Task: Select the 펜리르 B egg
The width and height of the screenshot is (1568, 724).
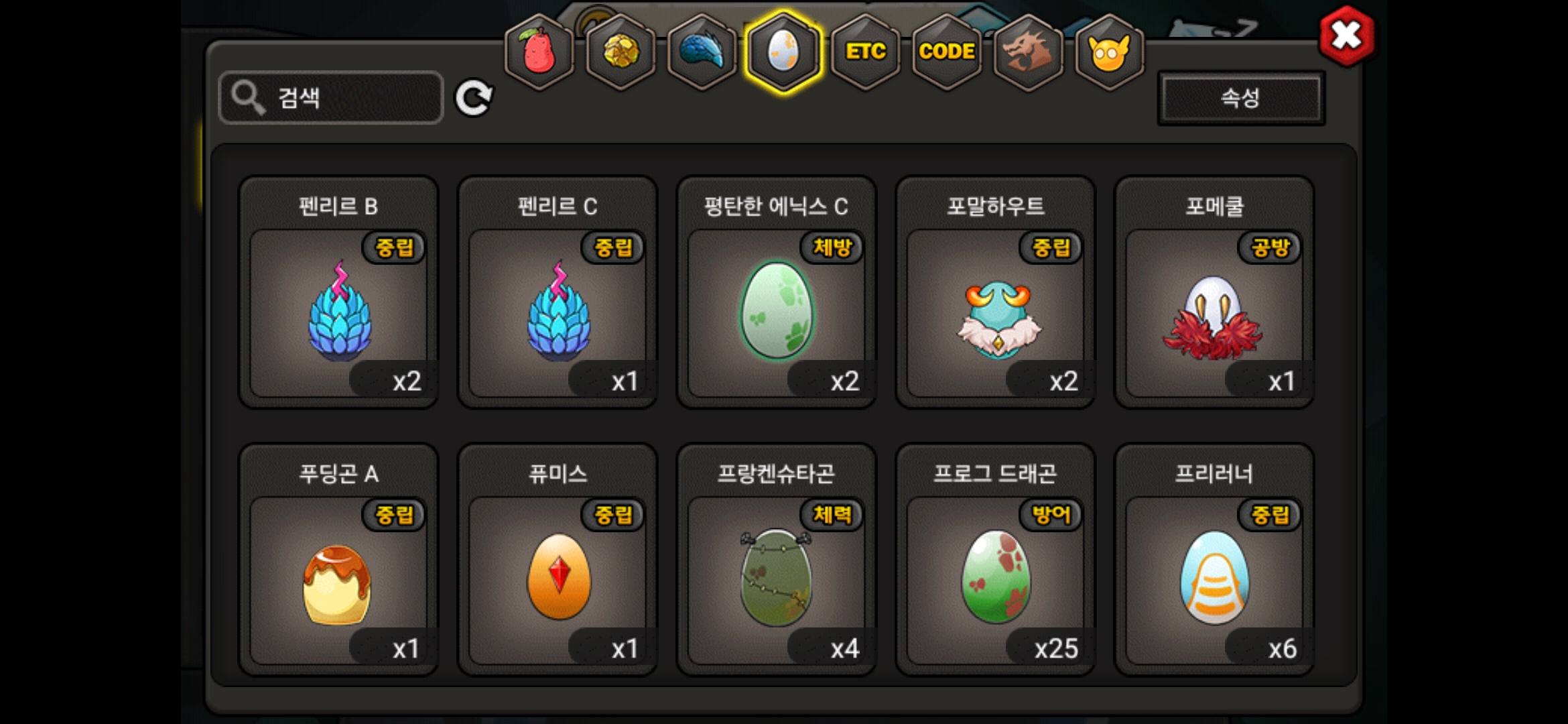Action: (x=338, y=292)
